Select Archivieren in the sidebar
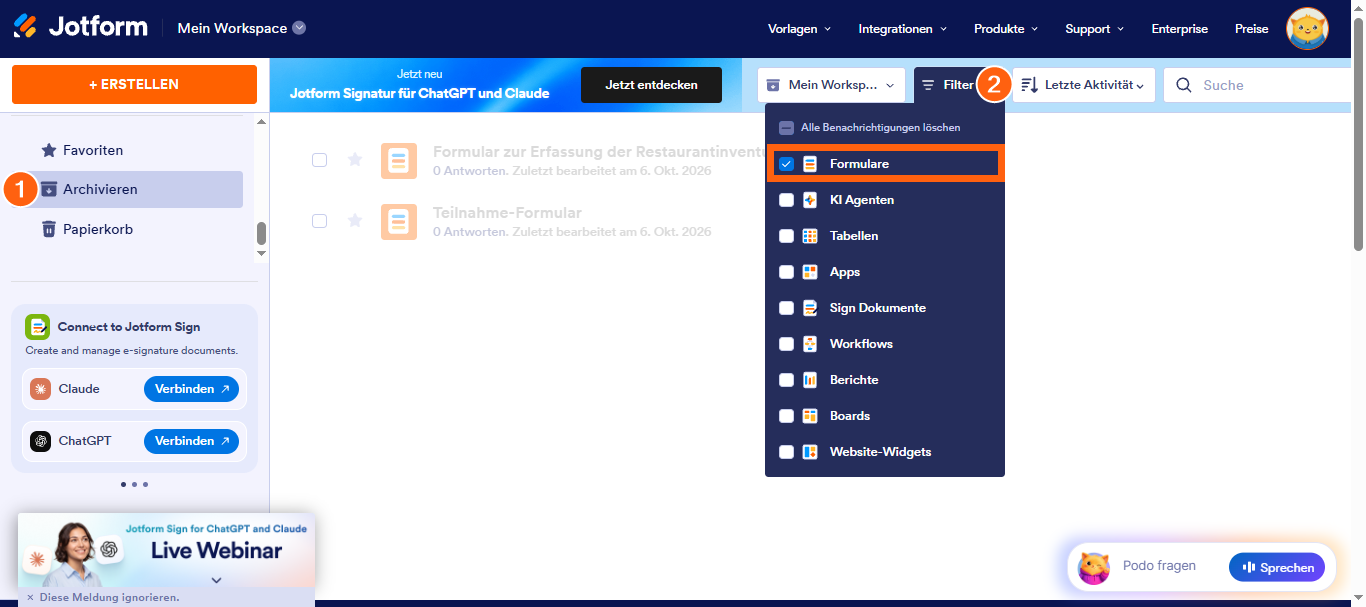This screenshot has width=1366, height=607. pyautogui.click(x=141, y=189)
